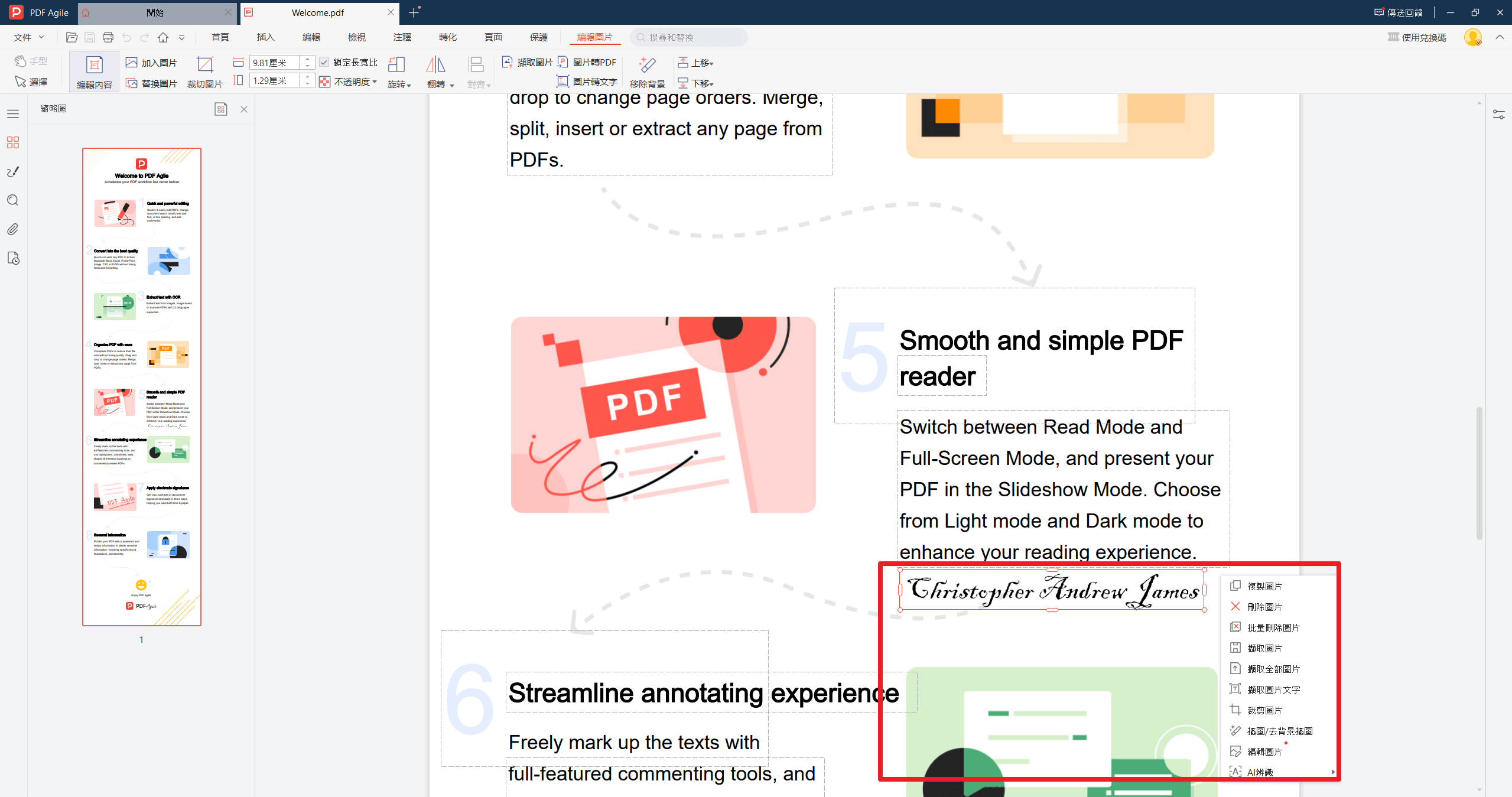Image resolution: width=1512 pixels, height=797 pixels.
Task: Select the 手型 hand tool
Action: coord(31,61)
